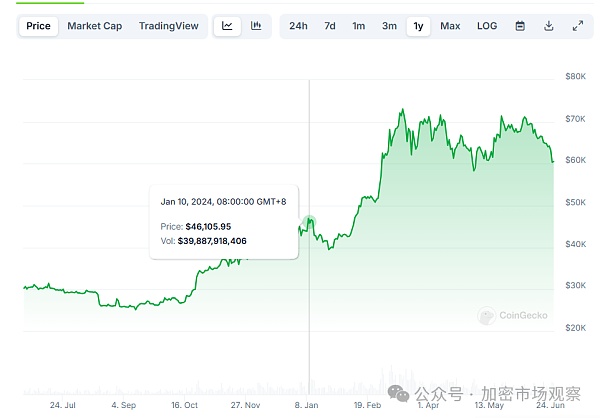Choose the 3m time range
This screenshot has height=418, width=600.
click(389, 25)
